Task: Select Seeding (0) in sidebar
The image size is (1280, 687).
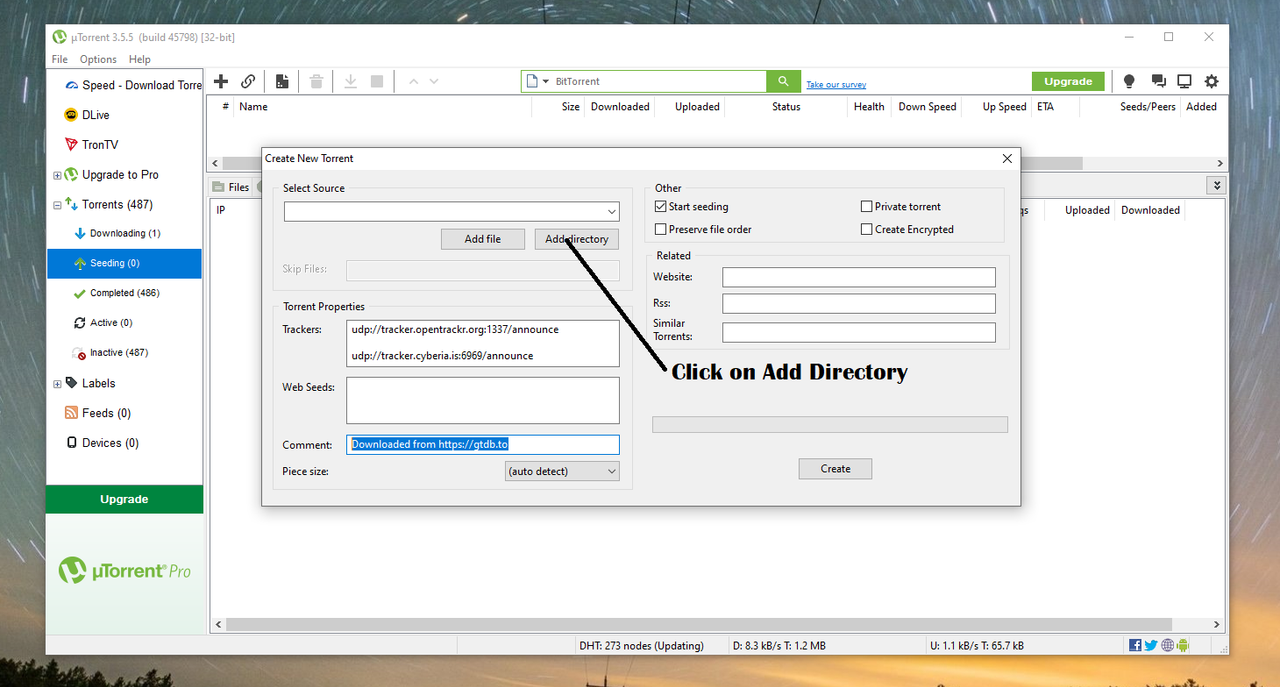Action: coord(124,263)
